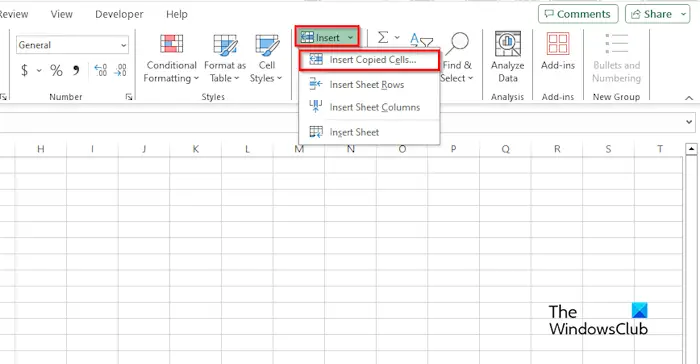The height and width of the screenshot is (364, 700).
Task: Open Conditional Formatting menu
Action: 171,59
